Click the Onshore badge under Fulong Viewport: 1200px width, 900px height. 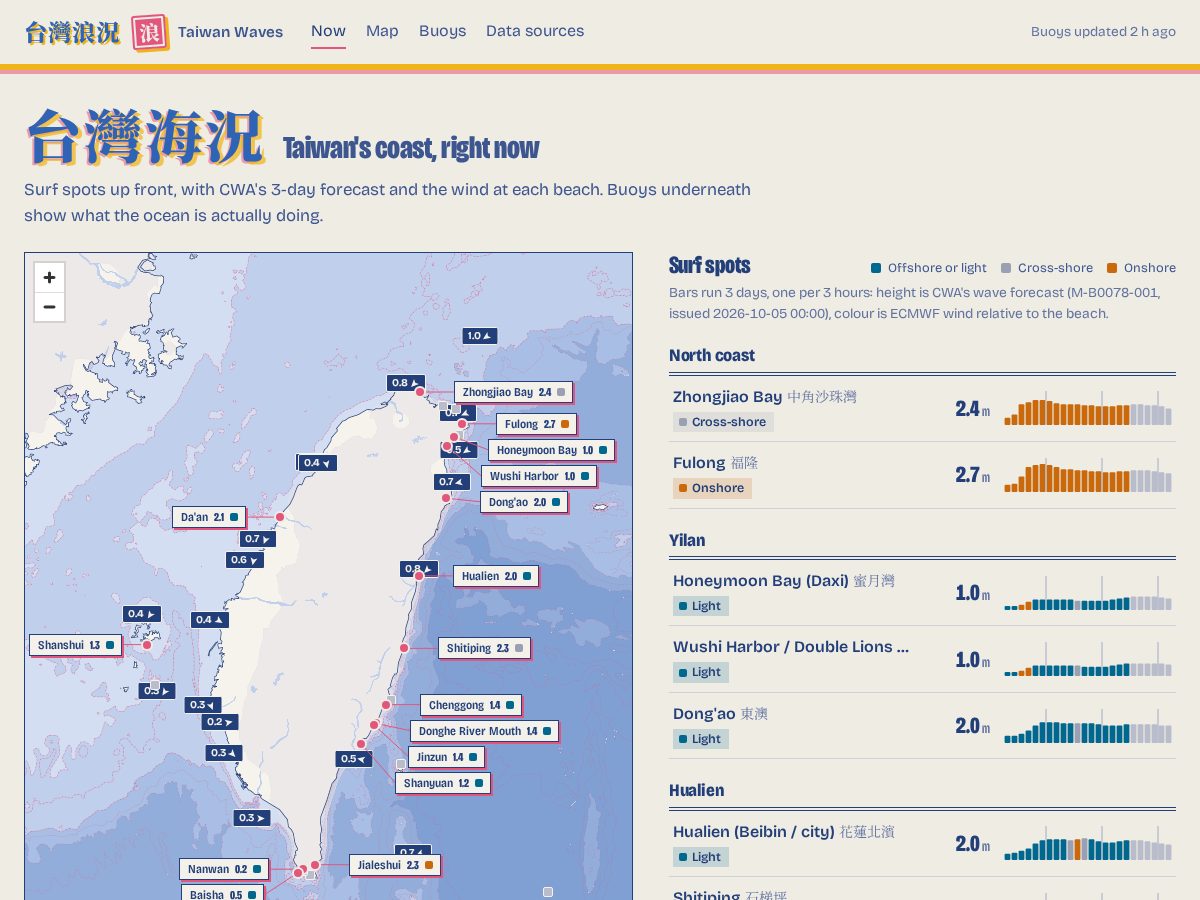coord(712,488)
